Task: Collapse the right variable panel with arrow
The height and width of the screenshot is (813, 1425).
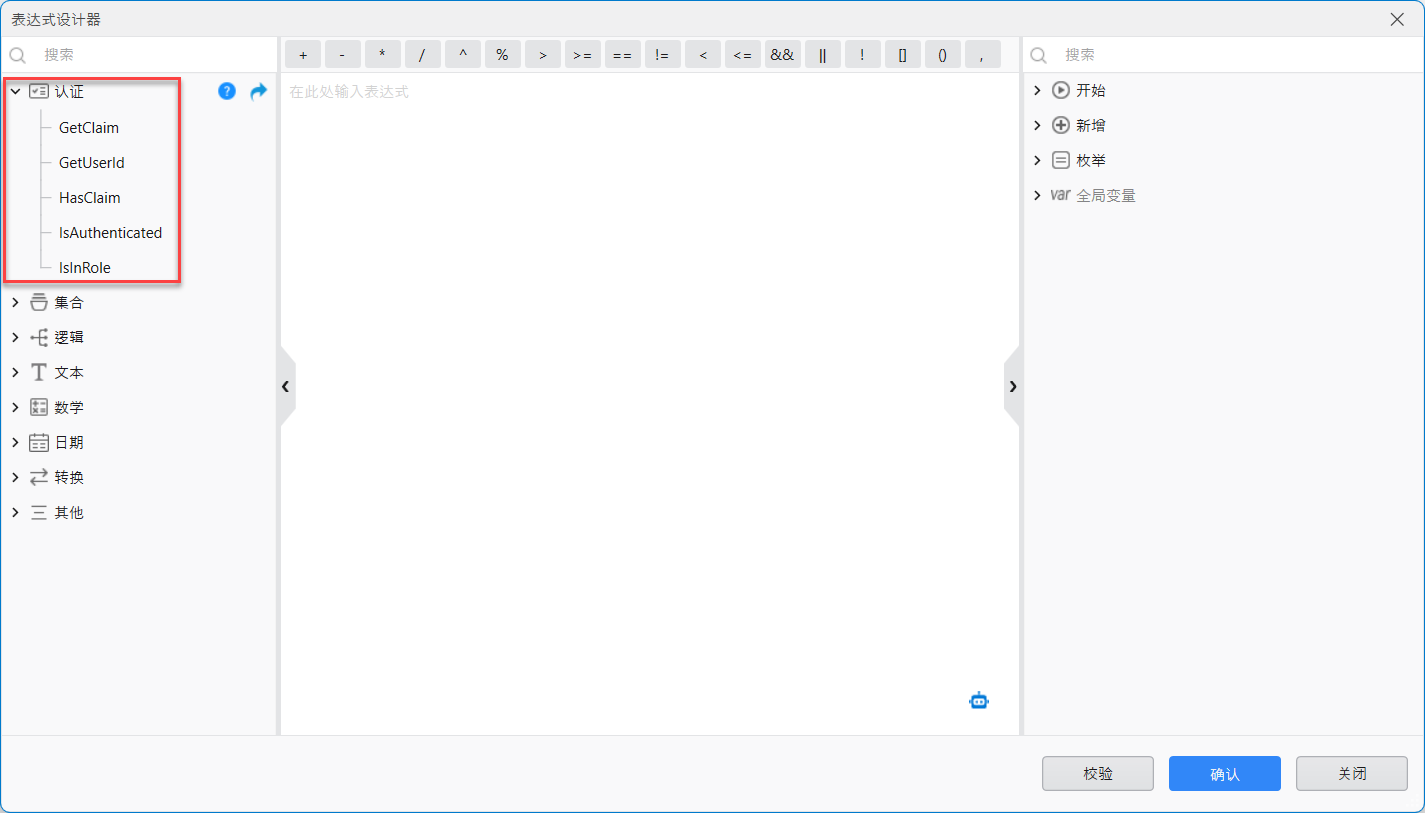Action: tap(1012, 386)
